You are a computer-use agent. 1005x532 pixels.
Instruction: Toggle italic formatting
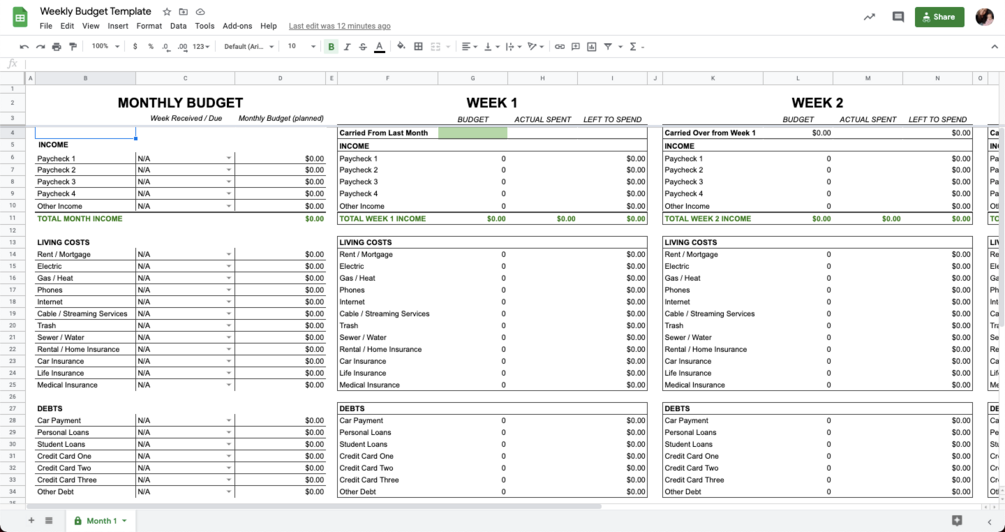347,47
